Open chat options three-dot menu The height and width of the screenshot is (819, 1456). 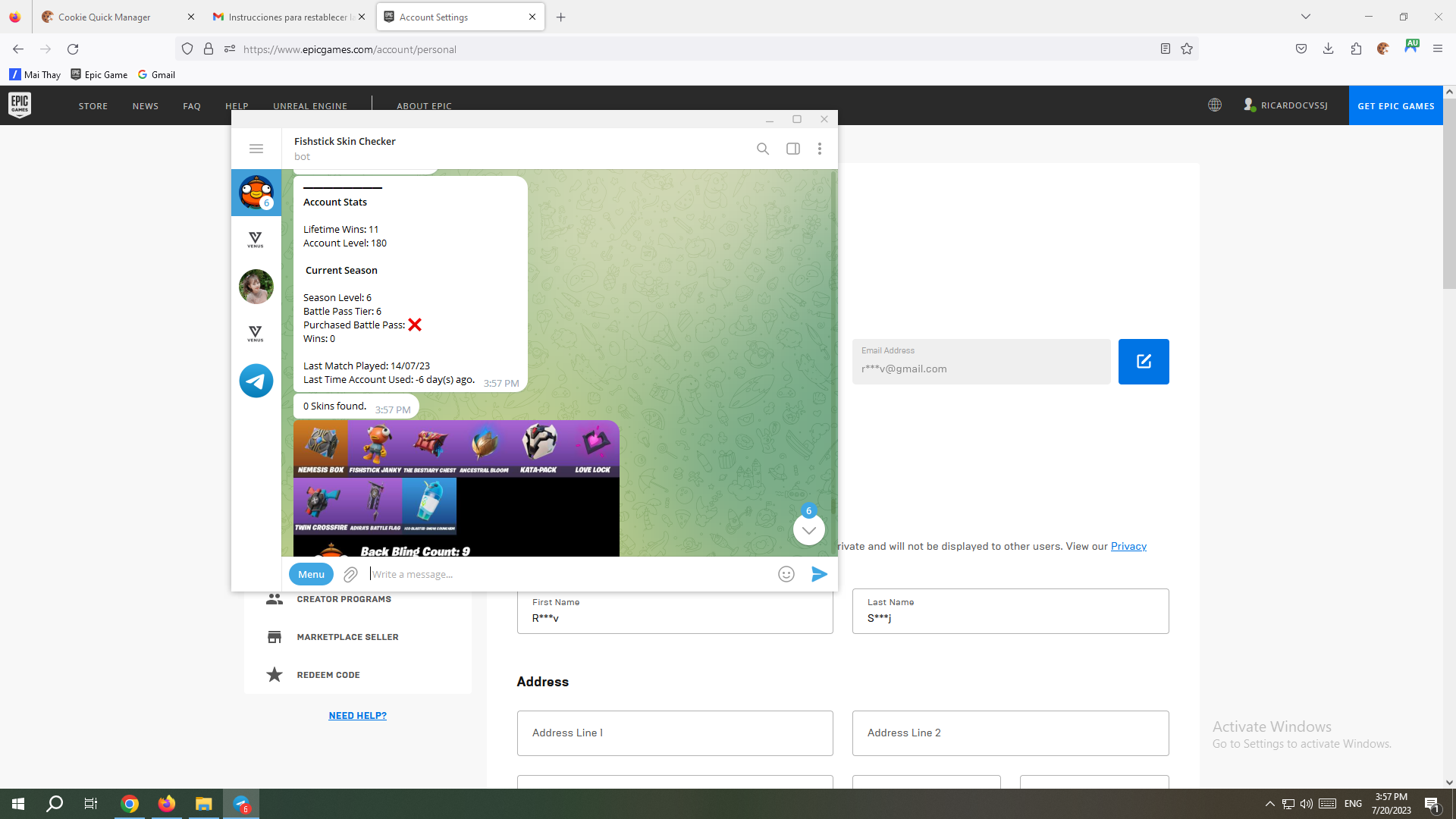820,149
